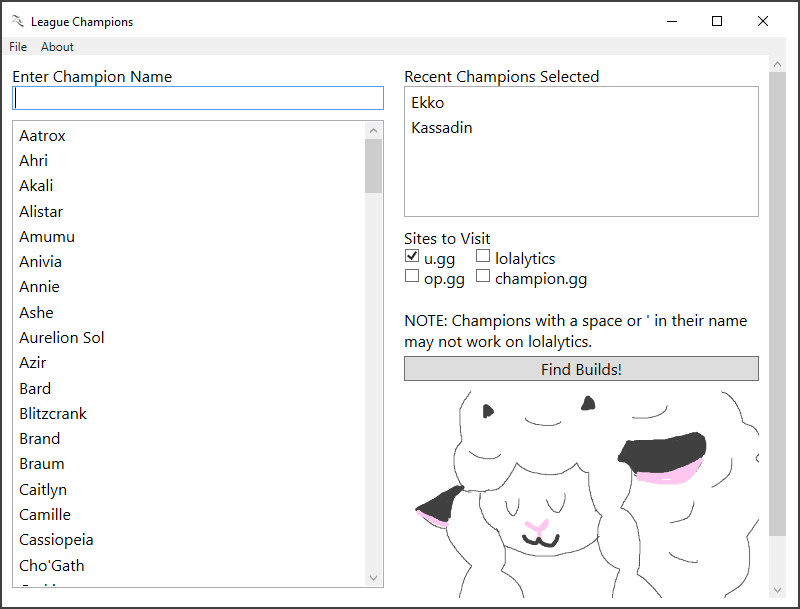Enable the op.gg checkbox
The height and width of the screenshot is (609, 800).
(412, 275)
